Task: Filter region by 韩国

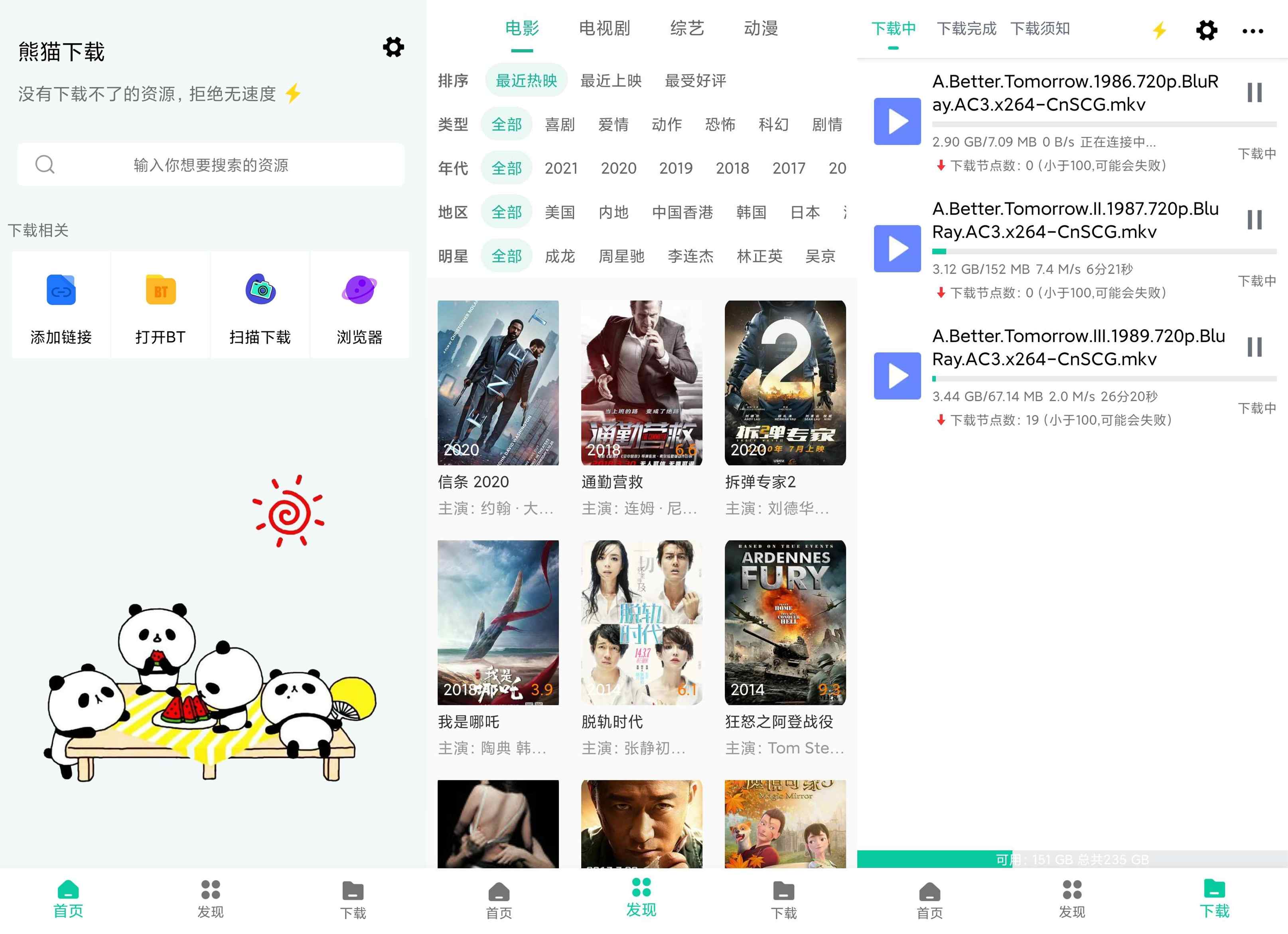Action: pyautogui.click(x=751, y=212)
